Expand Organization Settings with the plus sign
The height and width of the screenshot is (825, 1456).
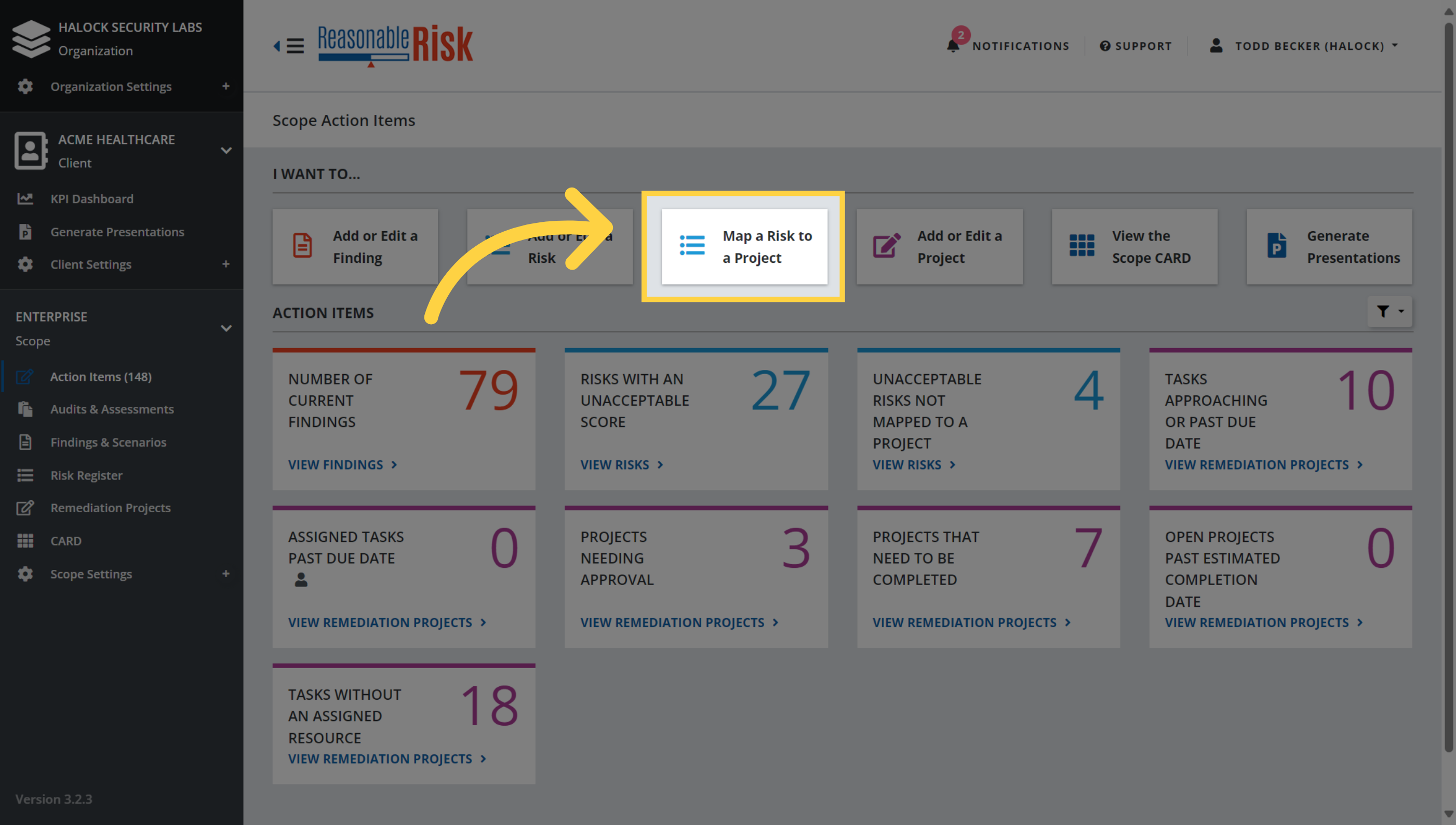point(225,86)
